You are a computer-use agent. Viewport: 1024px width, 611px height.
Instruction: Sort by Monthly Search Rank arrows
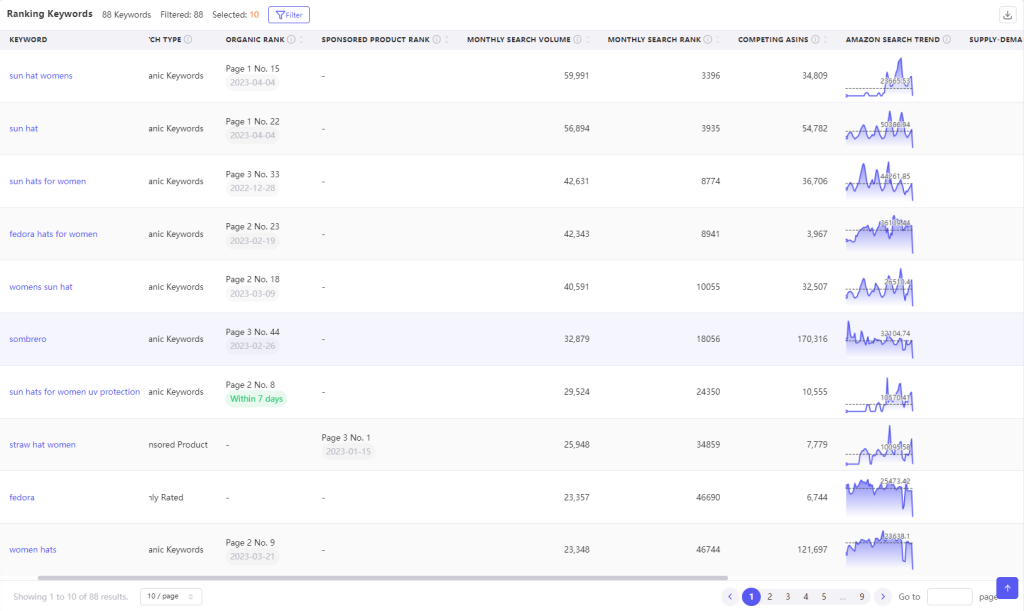718,39
